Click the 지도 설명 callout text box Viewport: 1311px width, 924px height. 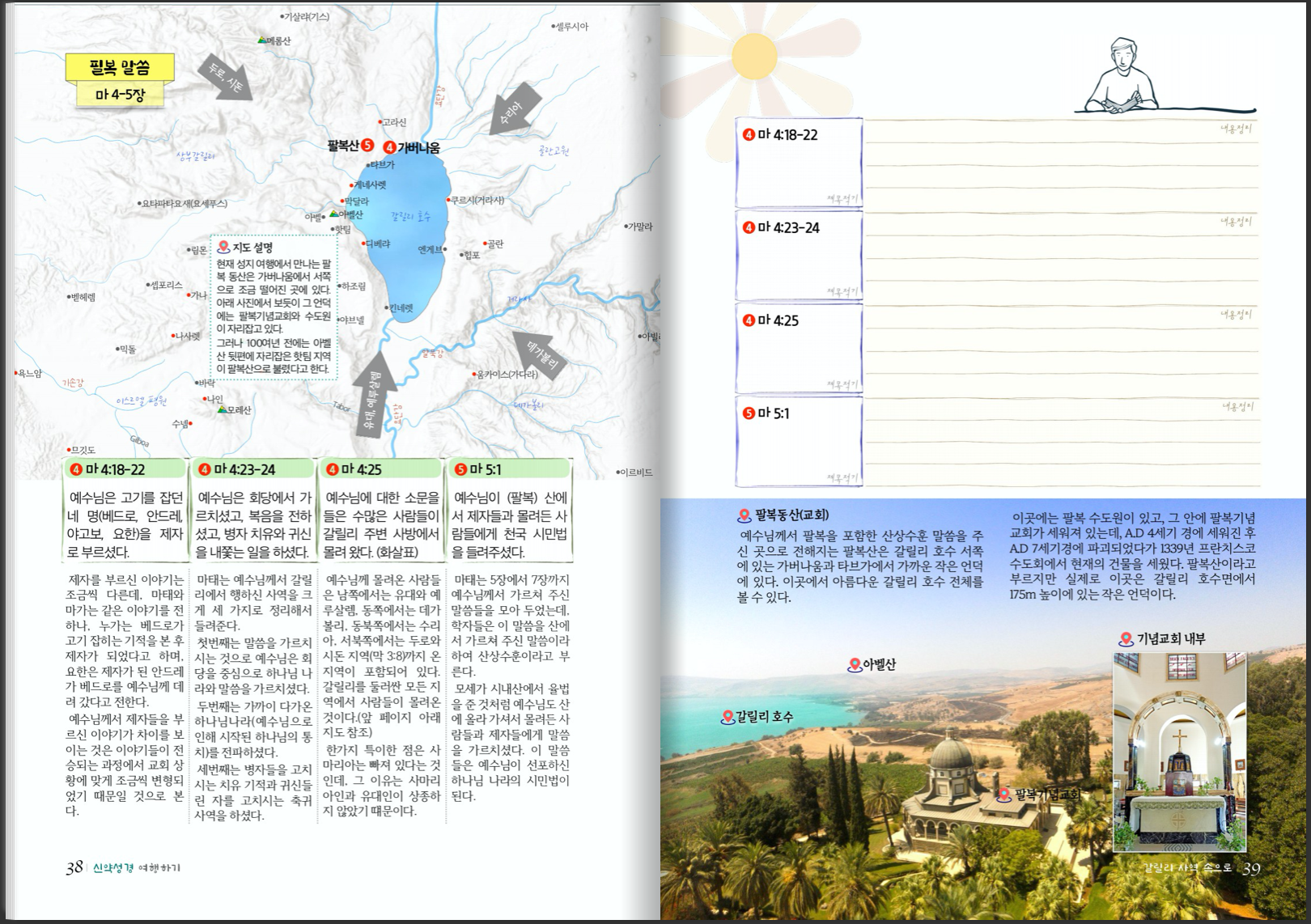(274, 307)
